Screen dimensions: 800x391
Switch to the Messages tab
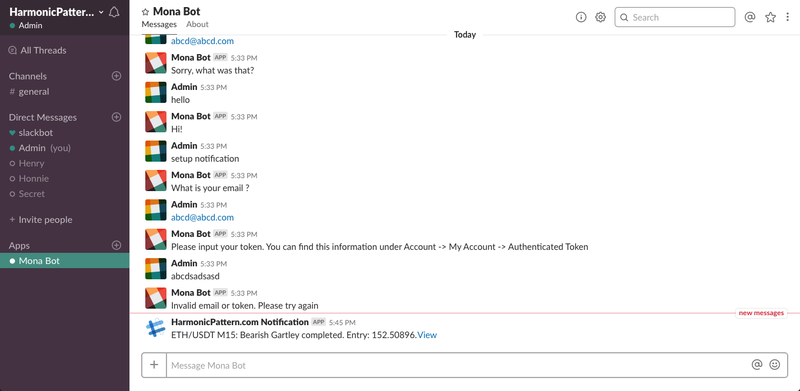159,24
